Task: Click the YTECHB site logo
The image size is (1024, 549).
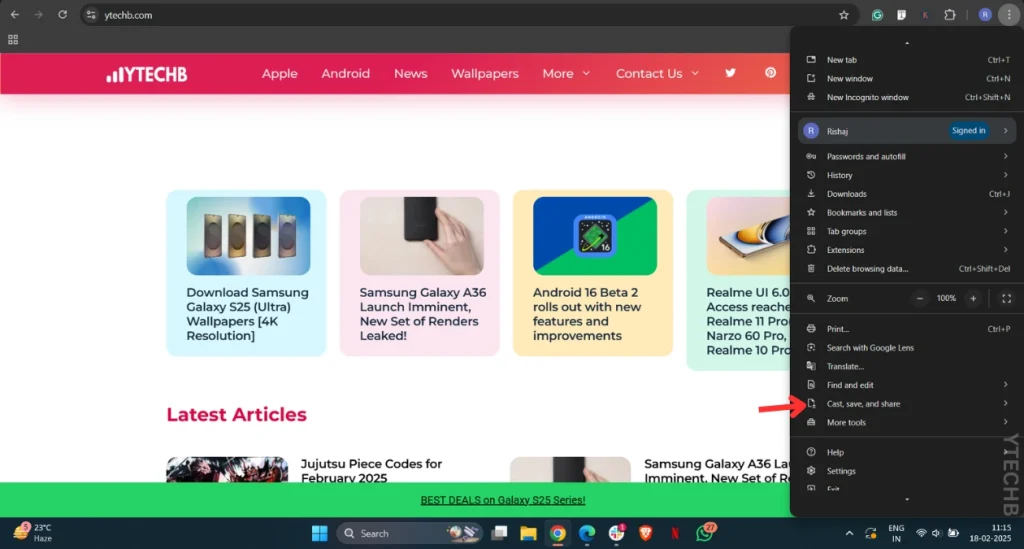Action: (146, 74)
